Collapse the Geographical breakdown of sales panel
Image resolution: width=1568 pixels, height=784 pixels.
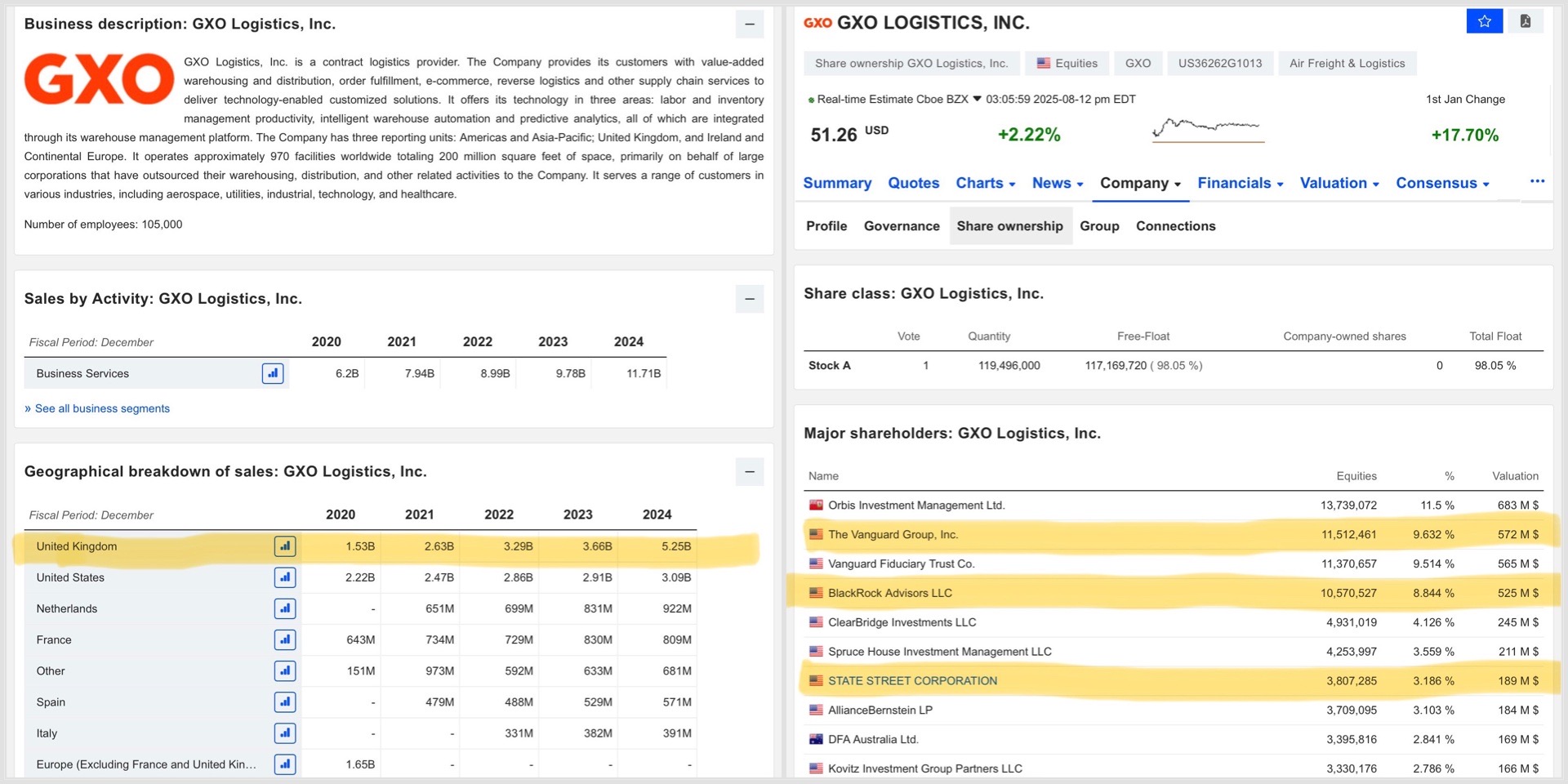(x=750, y=472)
